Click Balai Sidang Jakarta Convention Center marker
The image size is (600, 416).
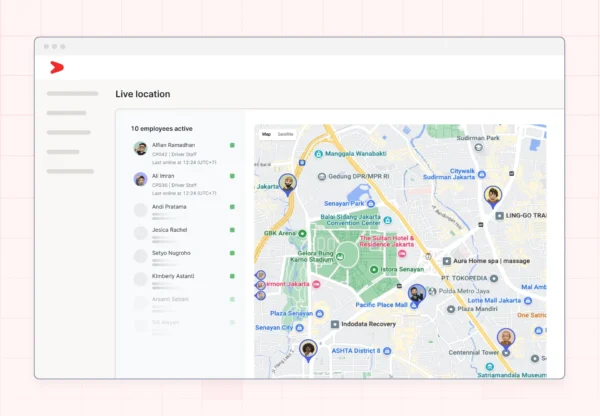(388, 220)
